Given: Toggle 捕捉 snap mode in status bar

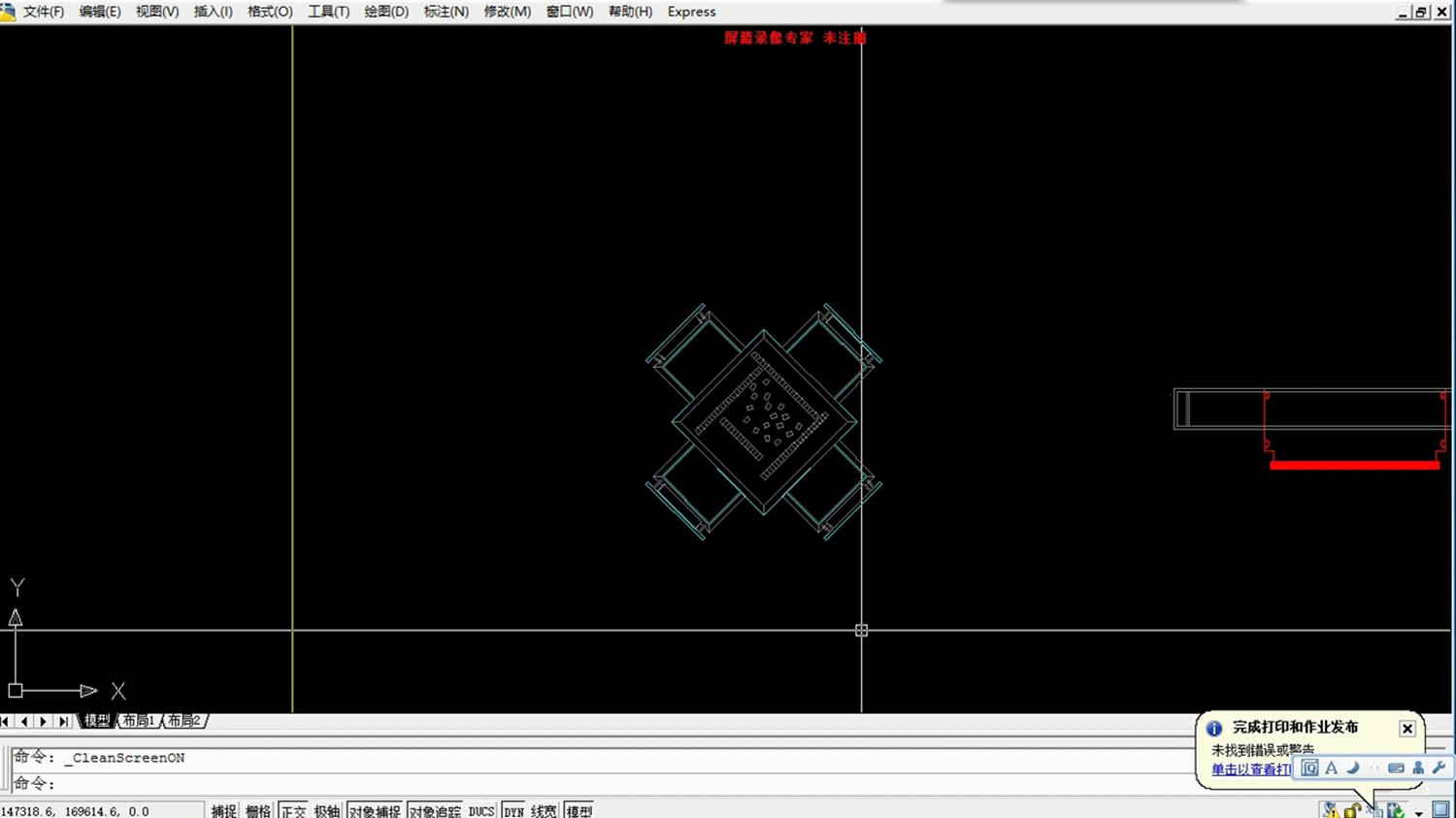Looking at the screenshot, I should (x=224, y=810).
